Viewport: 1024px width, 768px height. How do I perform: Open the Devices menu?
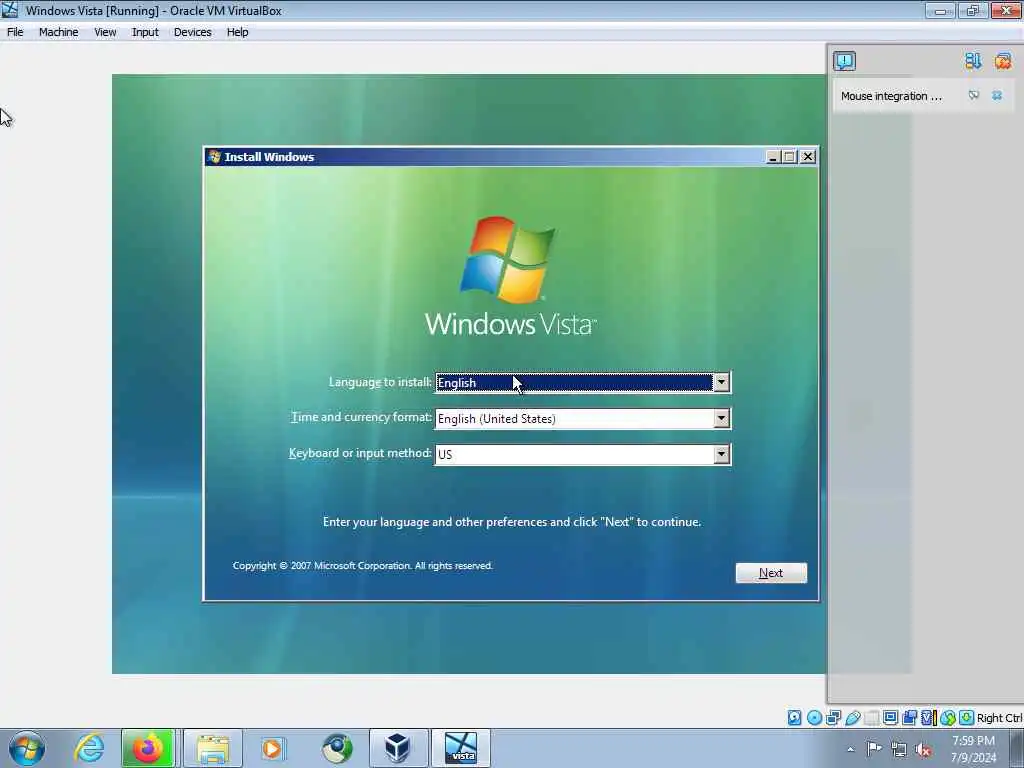(193, 32)
